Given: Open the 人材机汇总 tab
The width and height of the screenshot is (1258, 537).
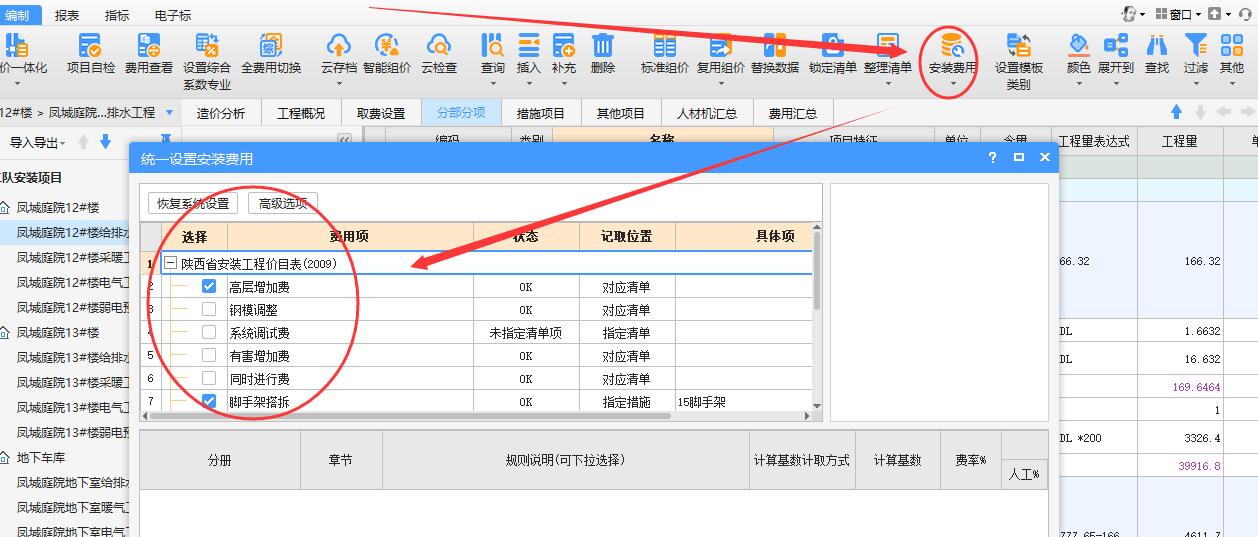Looking at the screenshot, I should click(x=707, y=113).
